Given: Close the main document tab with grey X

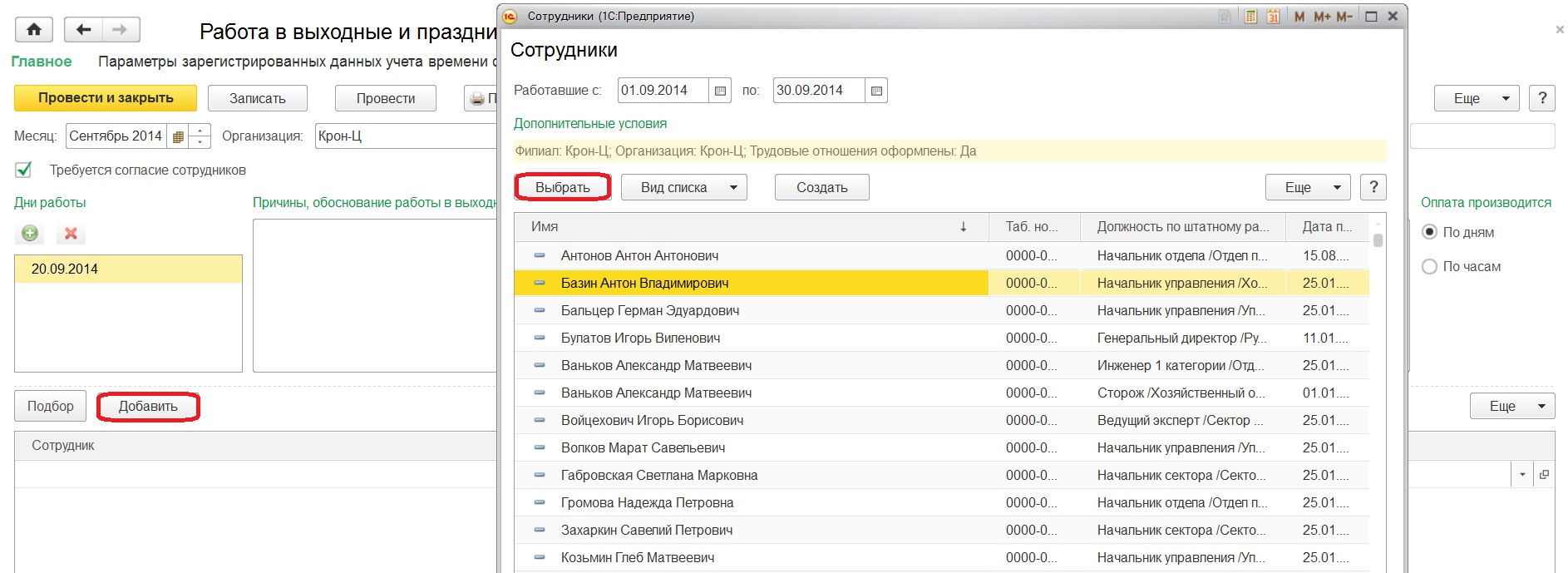Looking at the screenshot, I should (x=1560, y=30).
